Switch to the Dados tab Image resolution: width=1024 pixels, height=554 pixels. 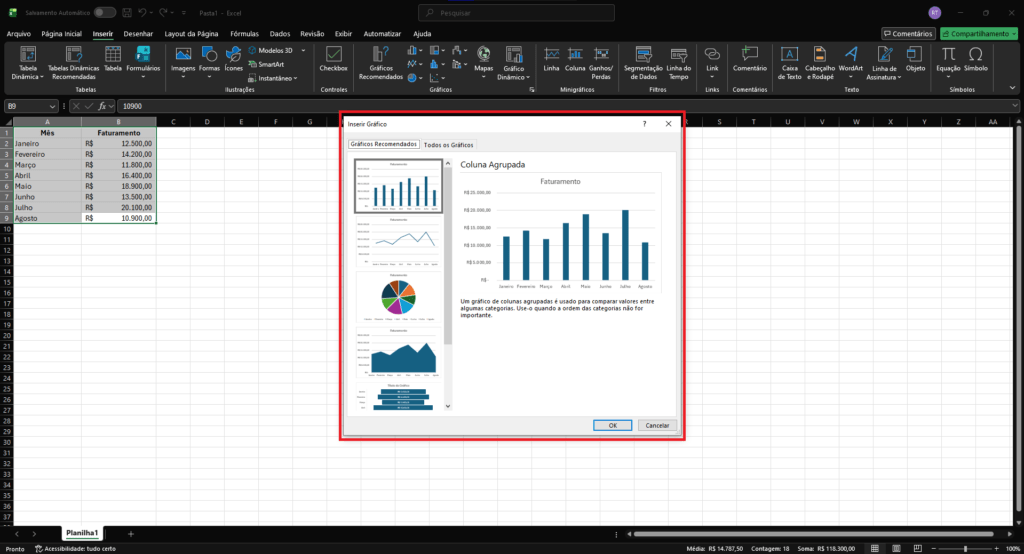[x=280, y=33]
